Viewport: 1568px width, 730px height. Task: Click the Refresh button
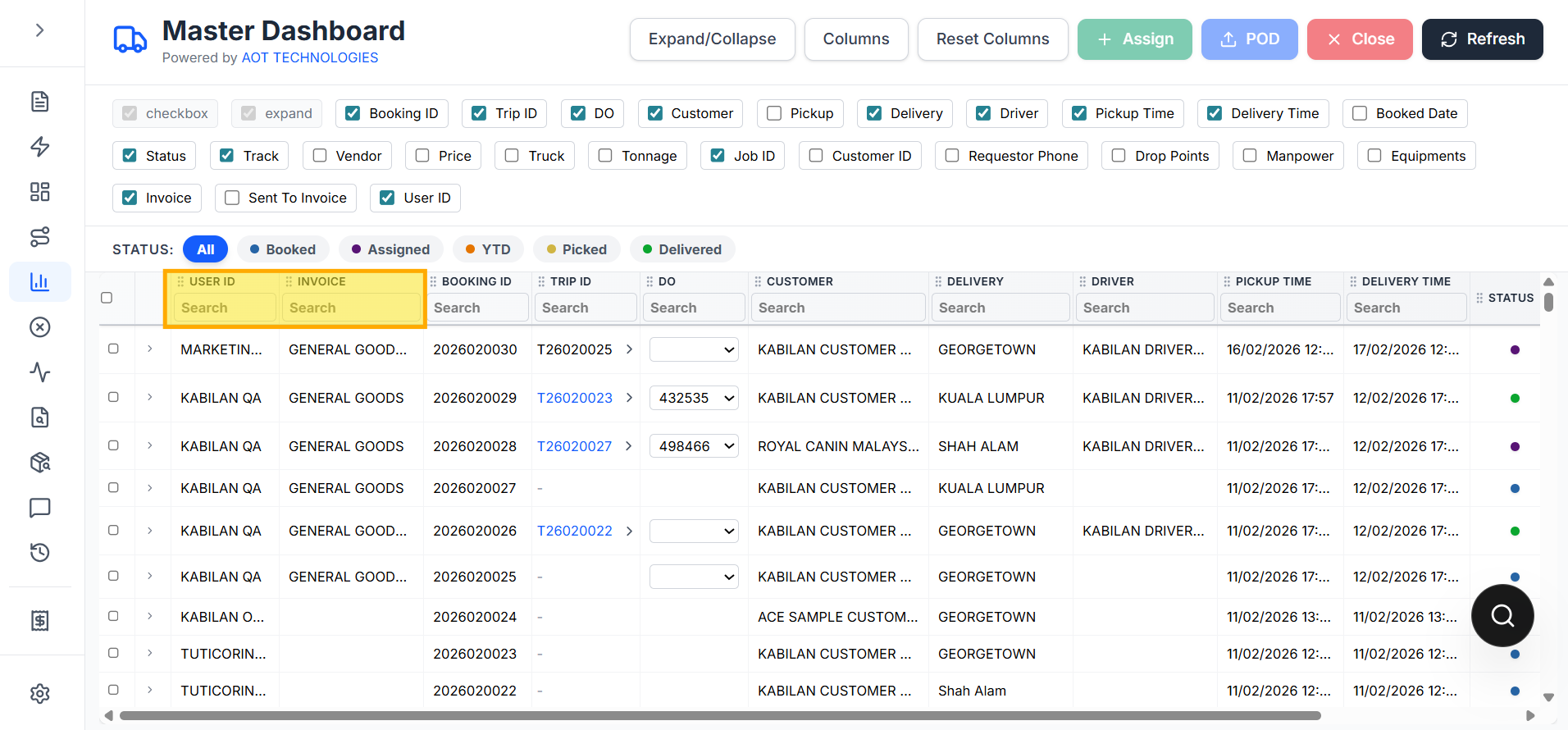[x=1483, y=39]
